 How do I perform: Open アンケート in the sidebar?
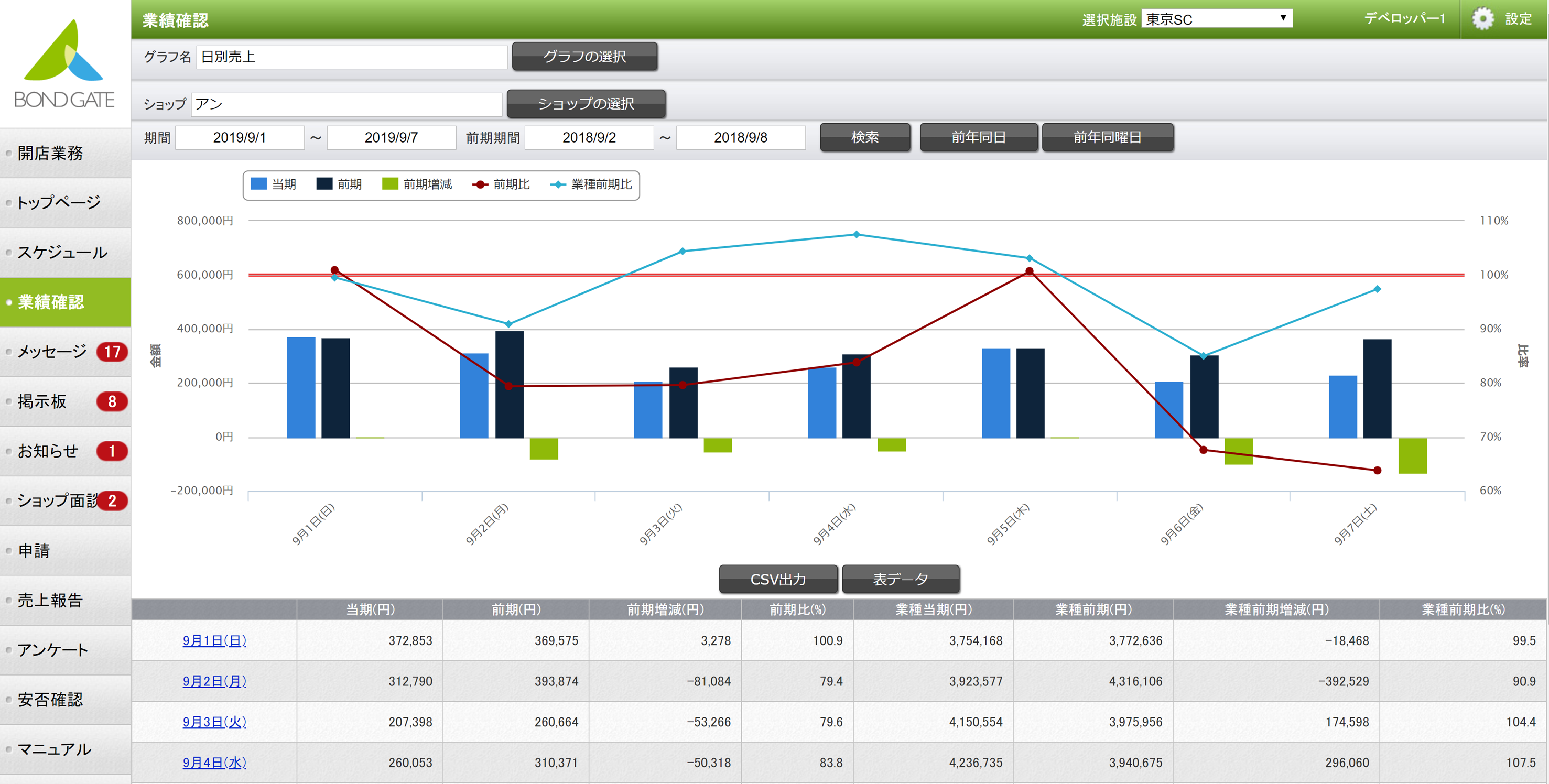pyautogui.click(x=65, y=649)
